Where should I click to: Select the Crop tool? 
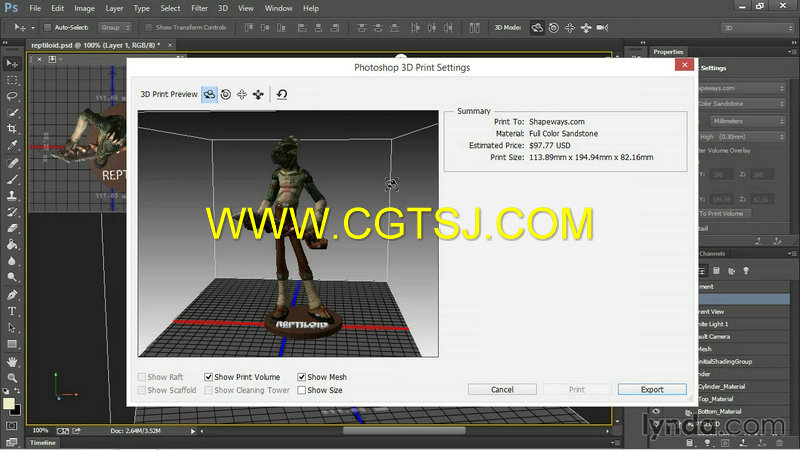12,129
